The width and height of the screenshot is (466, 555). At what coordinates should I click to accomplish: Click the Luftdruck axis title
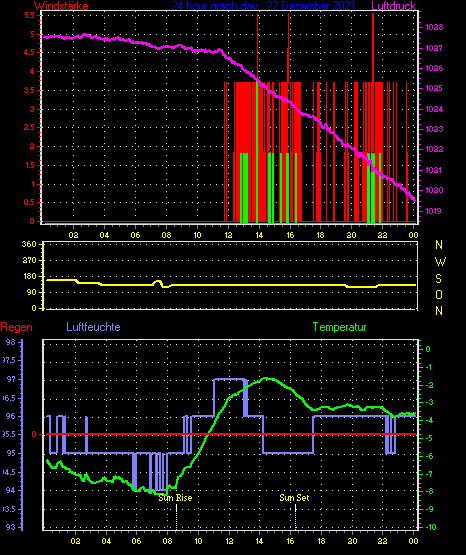click(x=393, y=5)
